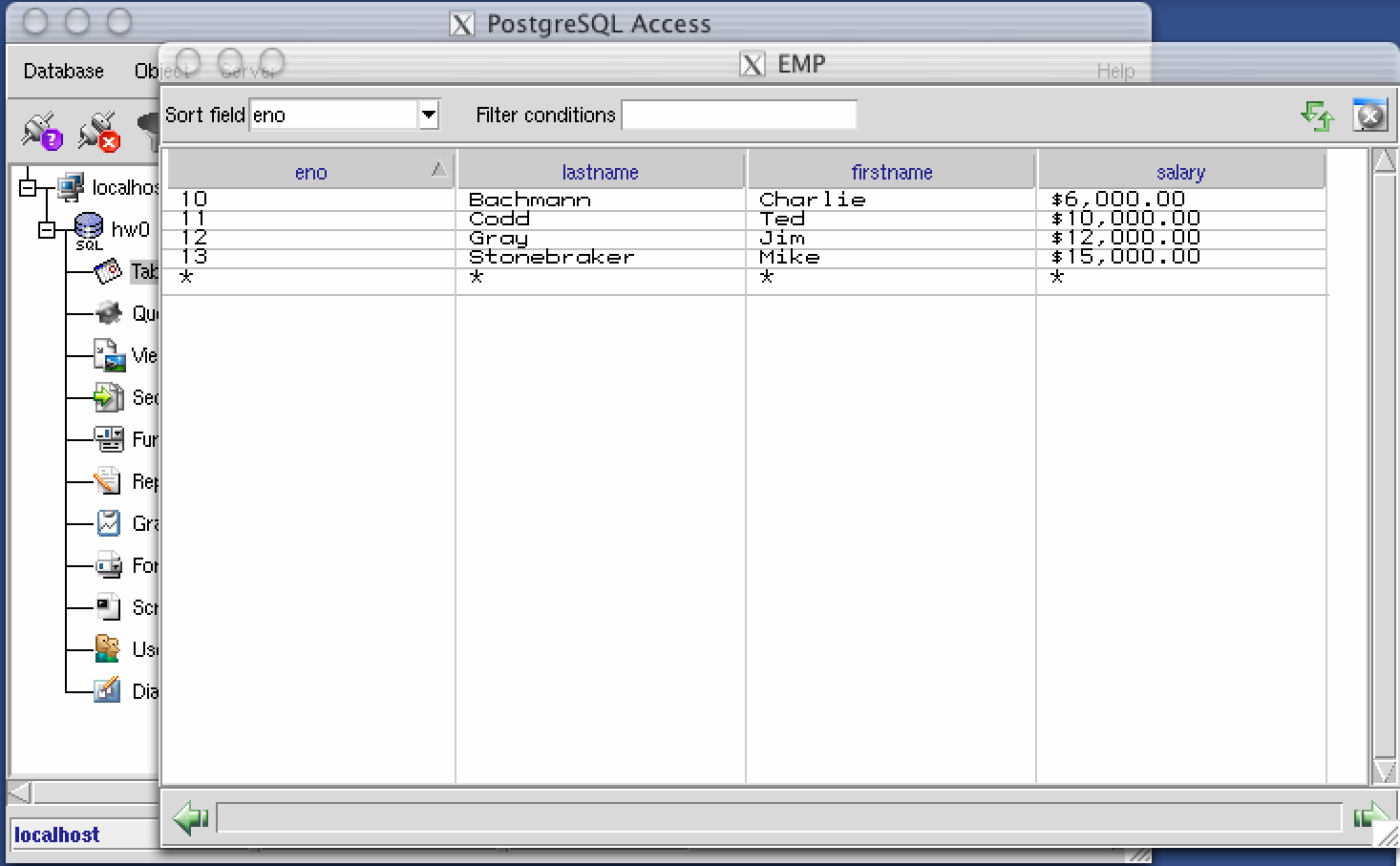Collapse the hw0 database node

tap(47, 229)
